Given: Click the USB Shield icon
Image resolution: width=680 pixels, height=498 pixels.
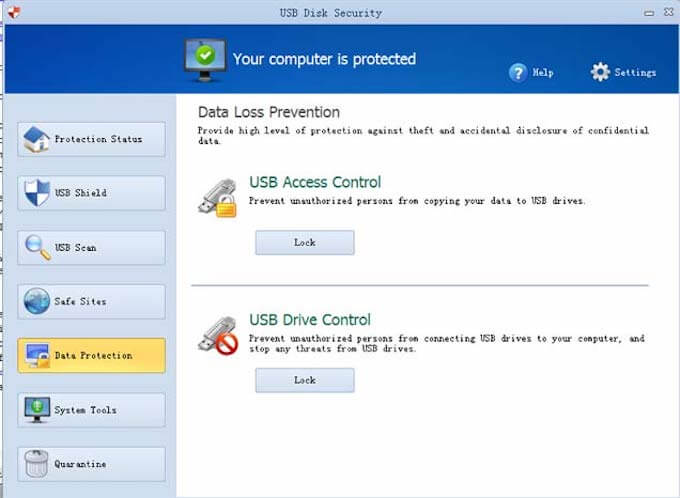Looking at the screenshot, I should [x=36, y=193].
